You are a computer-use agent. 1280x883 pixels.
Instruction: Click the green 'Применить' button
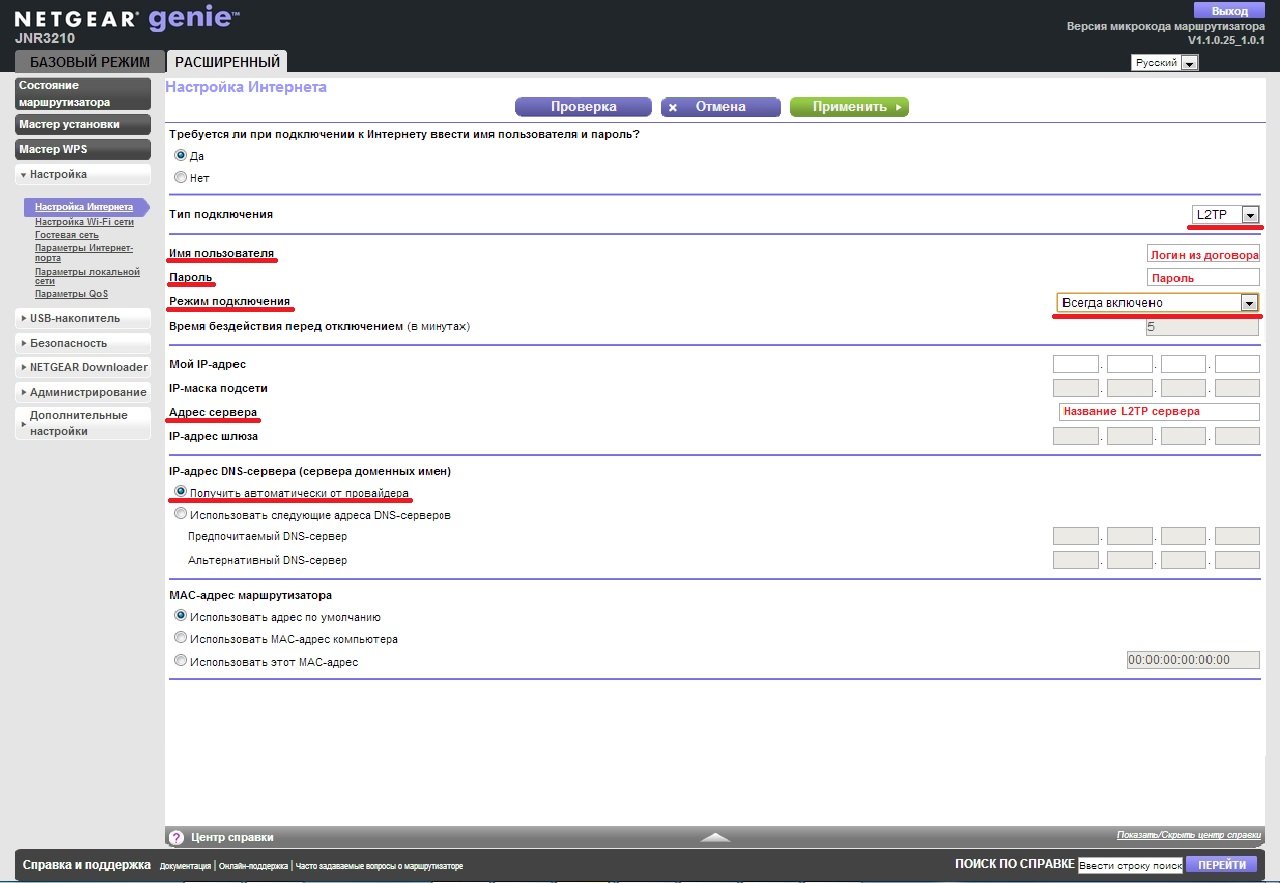(x=849, y=107)
